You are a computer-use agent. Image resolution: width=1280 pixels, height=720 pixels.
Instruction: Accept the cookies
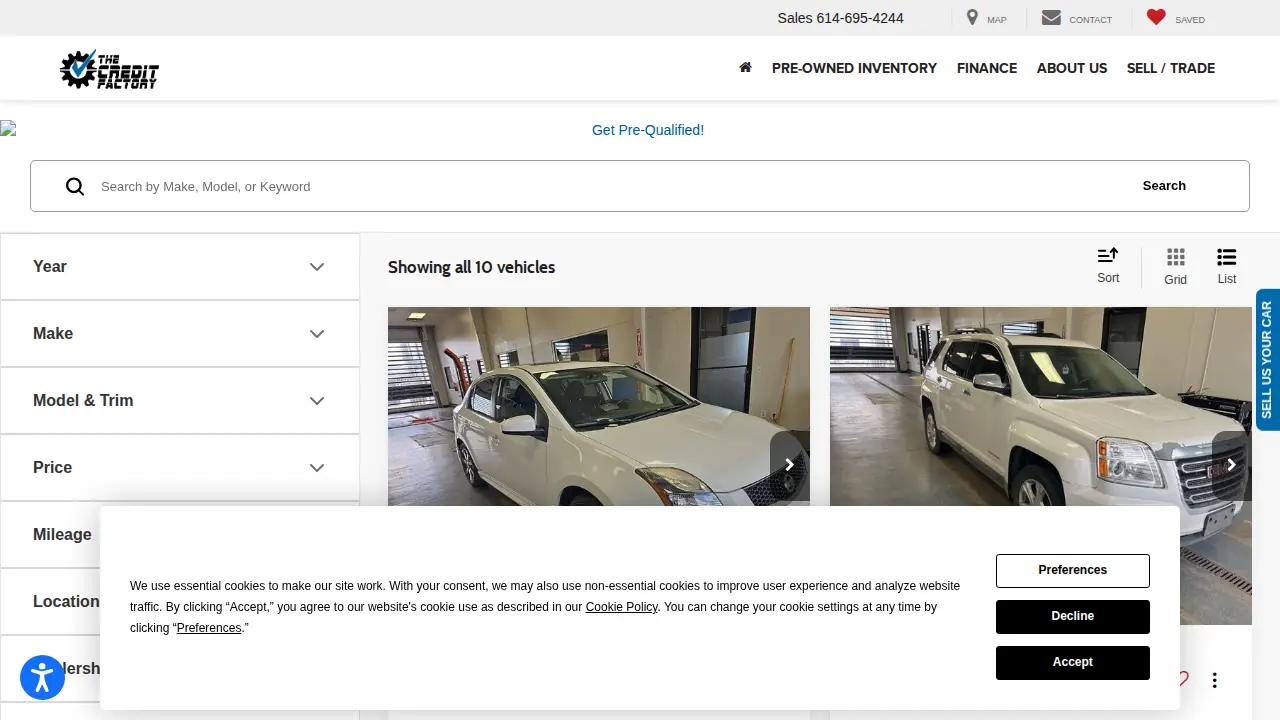click(x=1073, y=663)
